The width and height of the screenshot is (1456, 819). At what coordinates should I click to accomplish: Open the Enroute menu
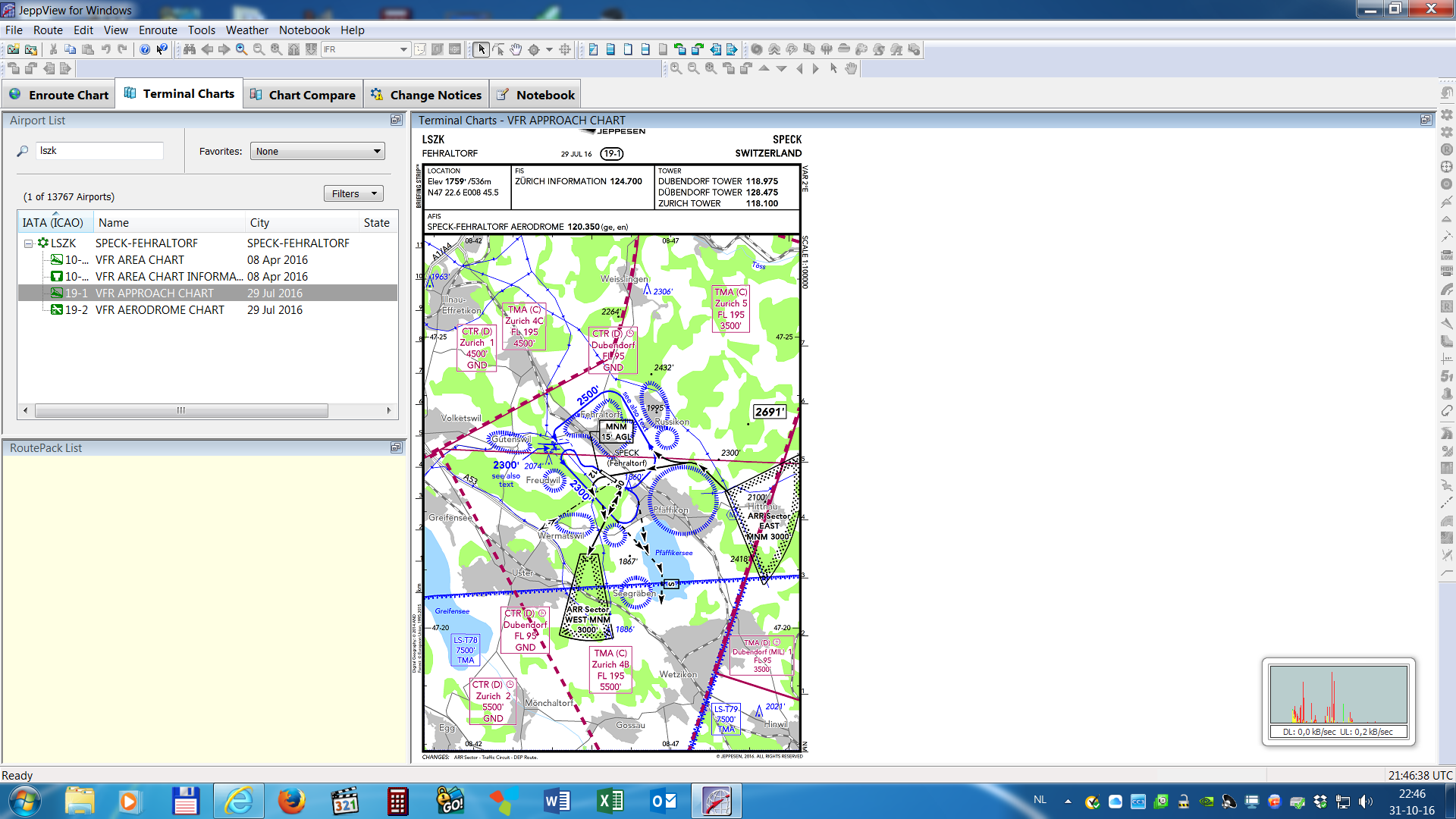pos(158,30)
